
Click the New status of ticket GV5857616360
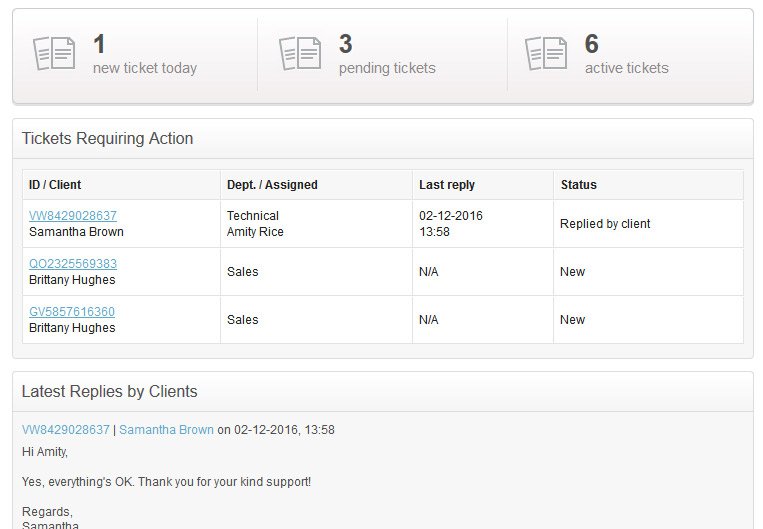click(572, 320)
